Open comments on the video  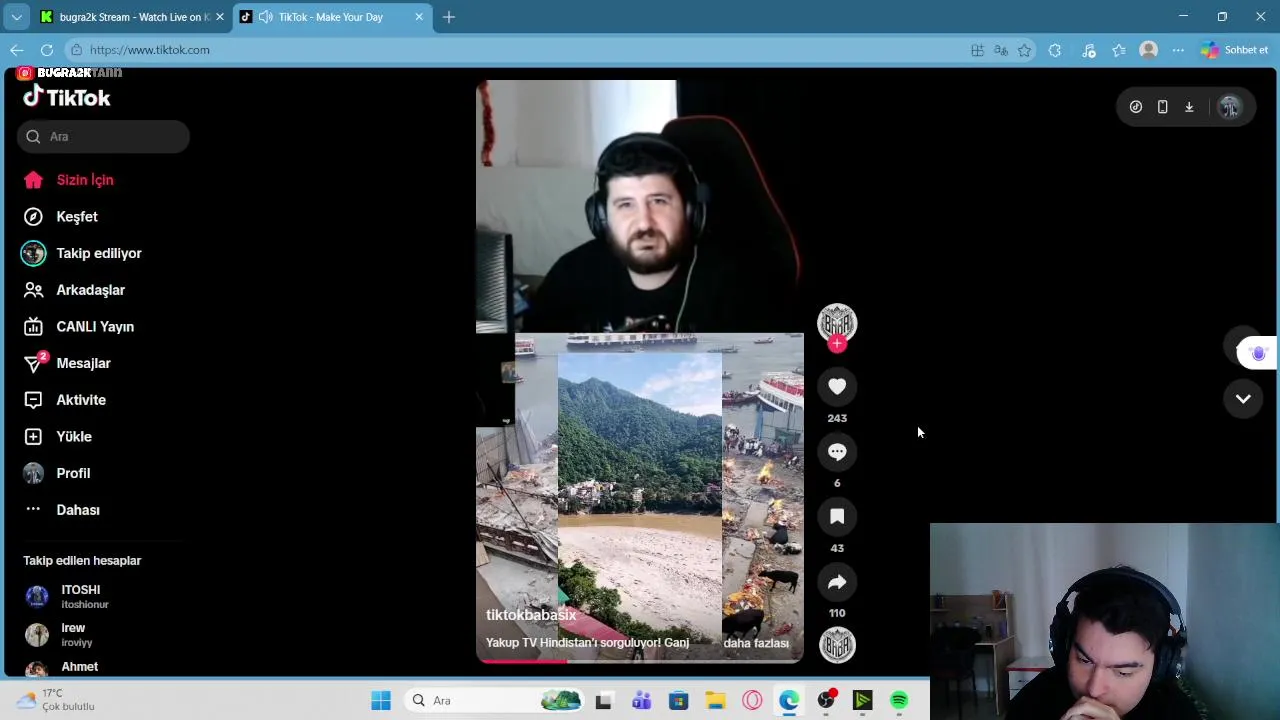(x=837, y=452)
